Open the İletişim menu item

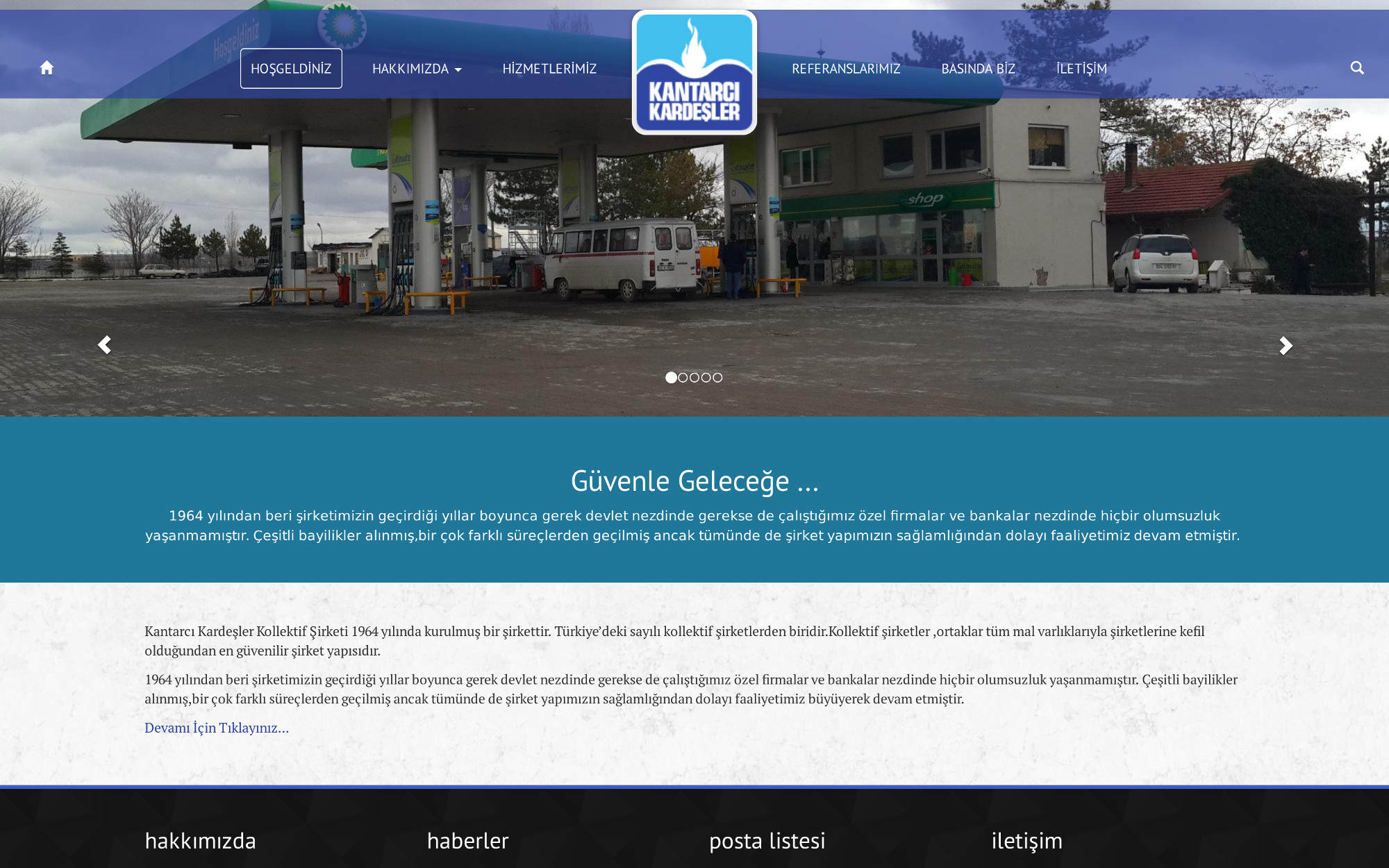click(x=1081, y=69)
